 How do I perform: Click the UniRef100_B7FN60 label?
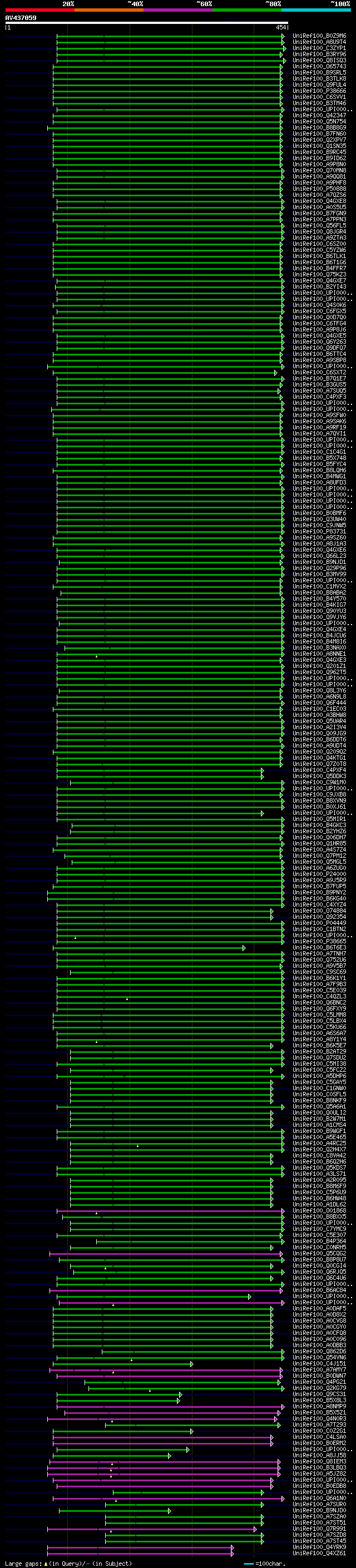[x=319, y=134]
